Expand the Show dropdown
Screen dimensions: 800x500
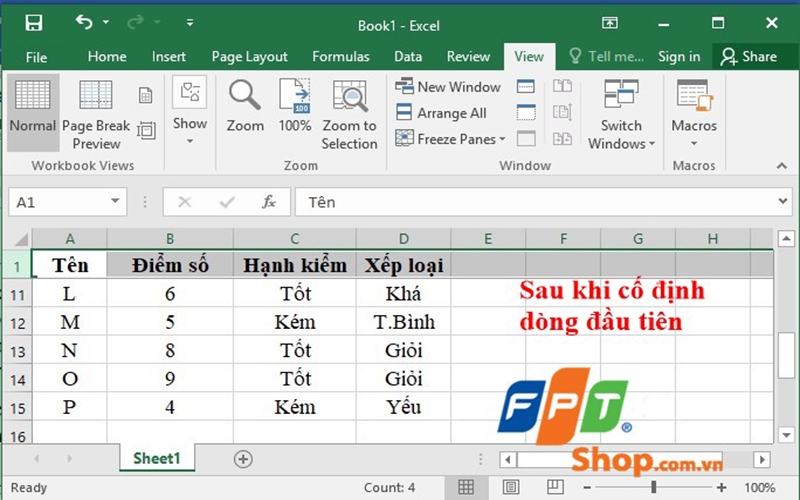pyautogui.click(x=190, y=111)
